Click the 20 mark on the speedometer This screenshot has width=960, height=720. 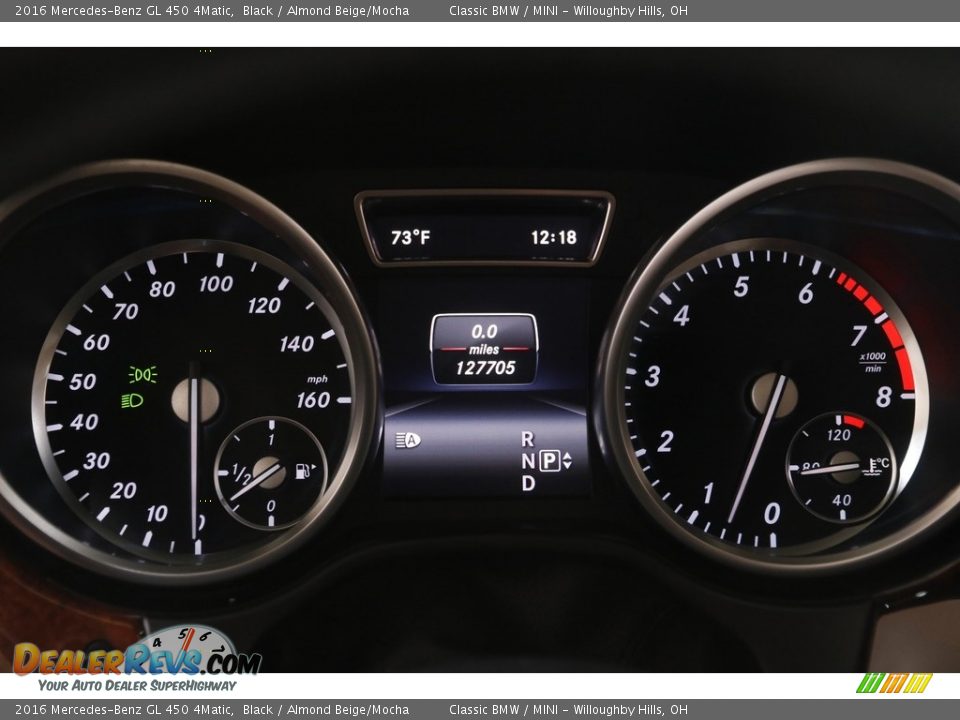point(123,490)
